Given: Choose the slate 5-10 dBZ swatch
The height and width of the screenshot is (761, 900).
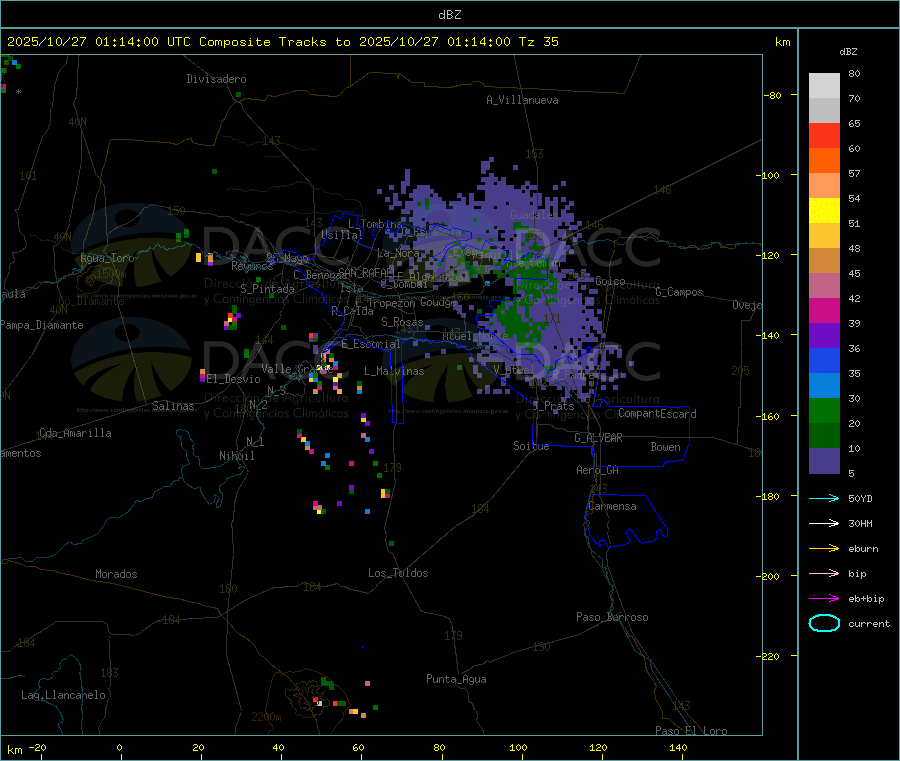Looking at the screenshot, I should [824, 461].
